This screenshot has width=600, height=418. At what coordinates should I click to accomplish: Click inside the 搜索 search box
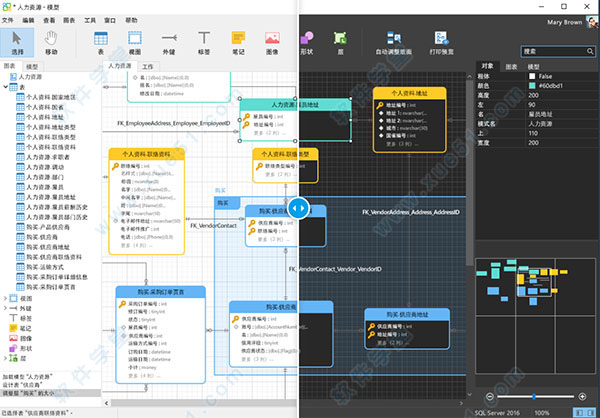pyautogui.click(x=553, y=50)
